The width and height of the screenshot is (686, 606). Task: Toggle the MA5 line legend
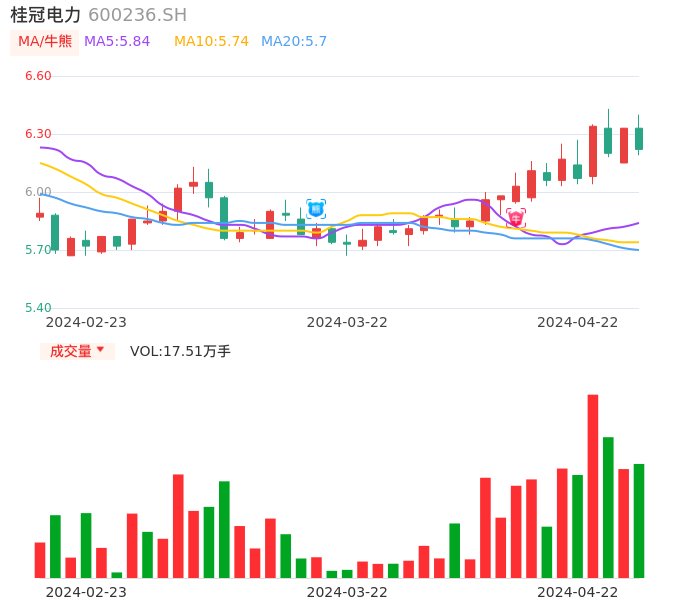pos(117,42)
